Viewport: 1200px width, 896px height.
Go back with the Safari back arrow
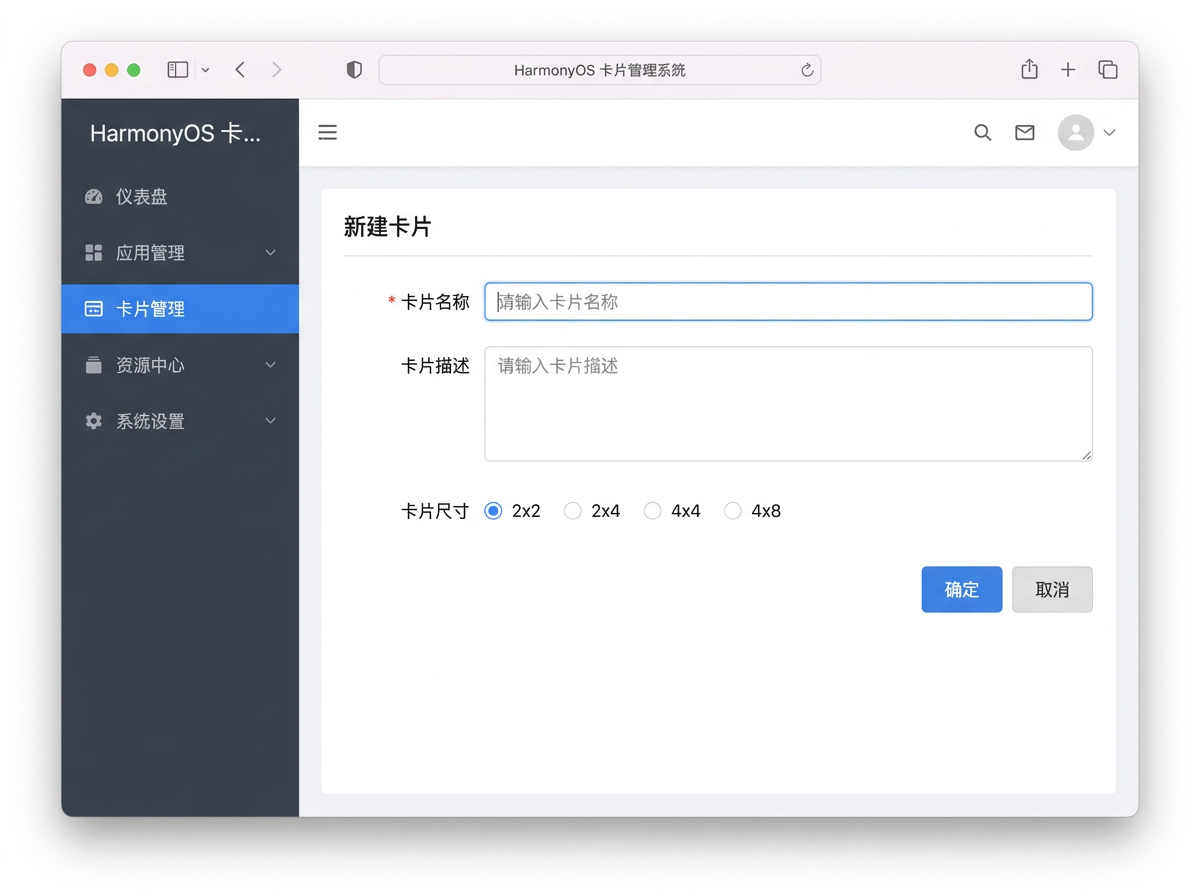(x=240, y=69)
